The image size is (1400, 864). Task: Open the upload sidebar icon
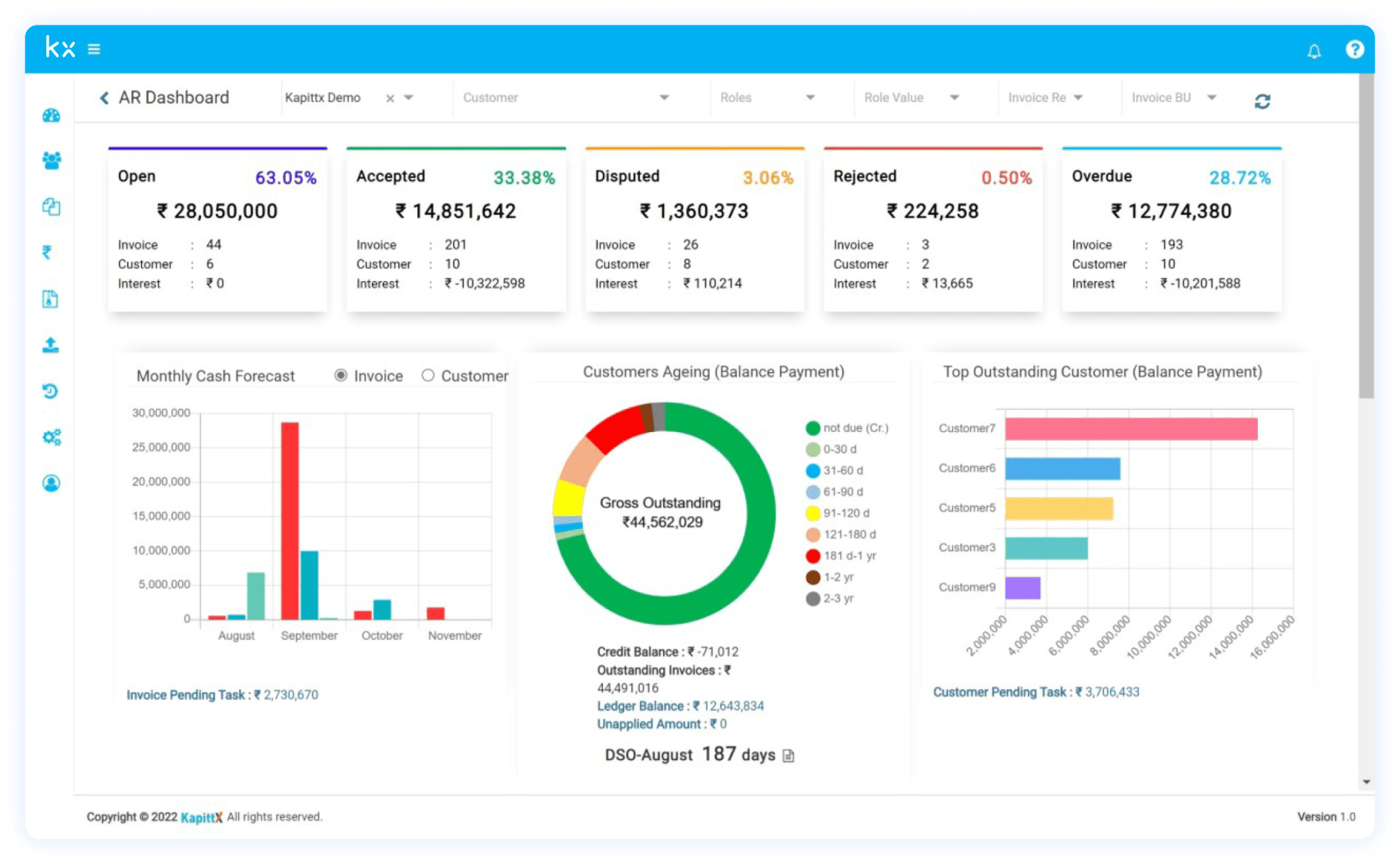[x=51, y=345]
